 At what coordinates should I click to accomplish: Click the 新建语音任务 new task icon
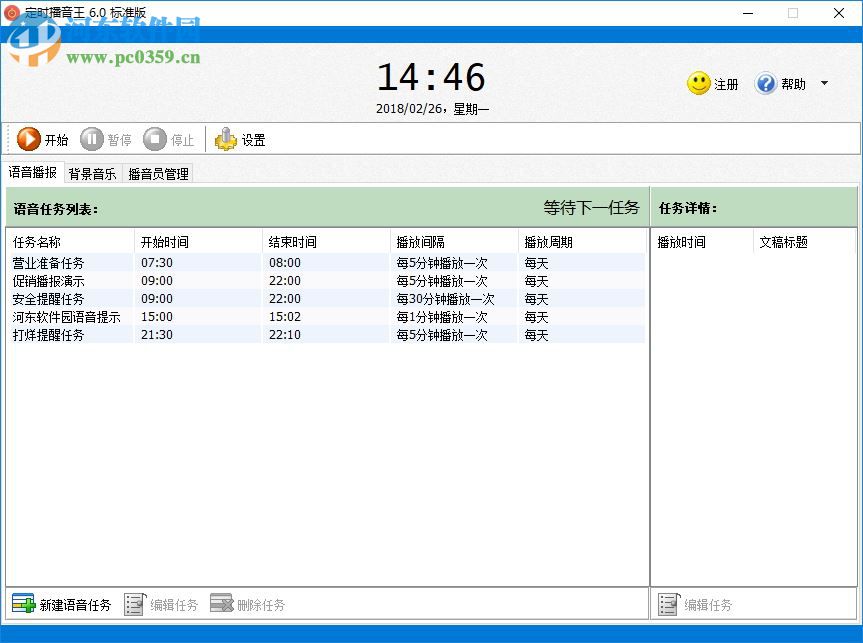pyautogui.click(x=21, y=603)
